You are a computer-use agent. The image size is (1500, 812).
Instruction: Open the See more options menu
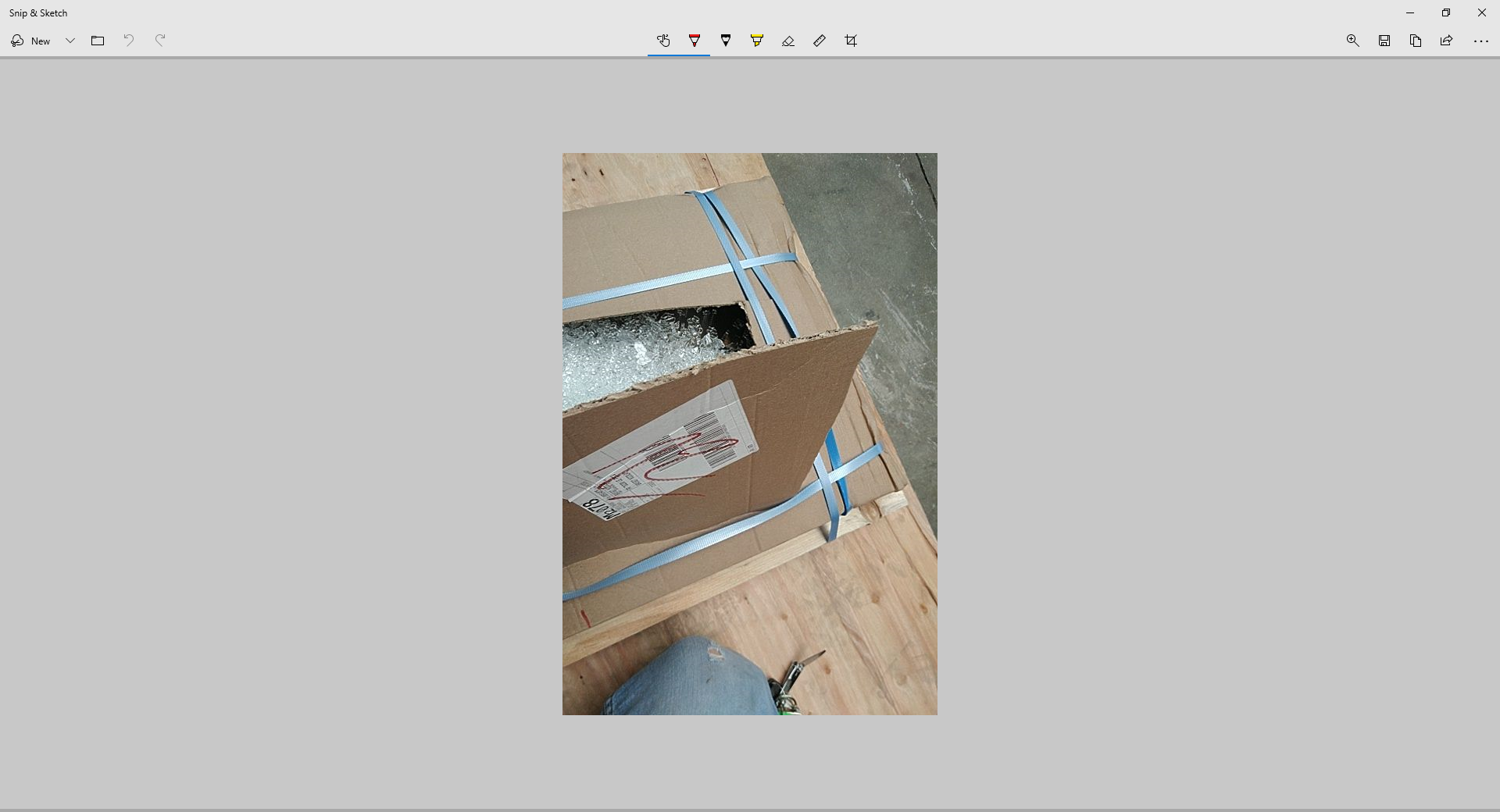point(1480,41)
